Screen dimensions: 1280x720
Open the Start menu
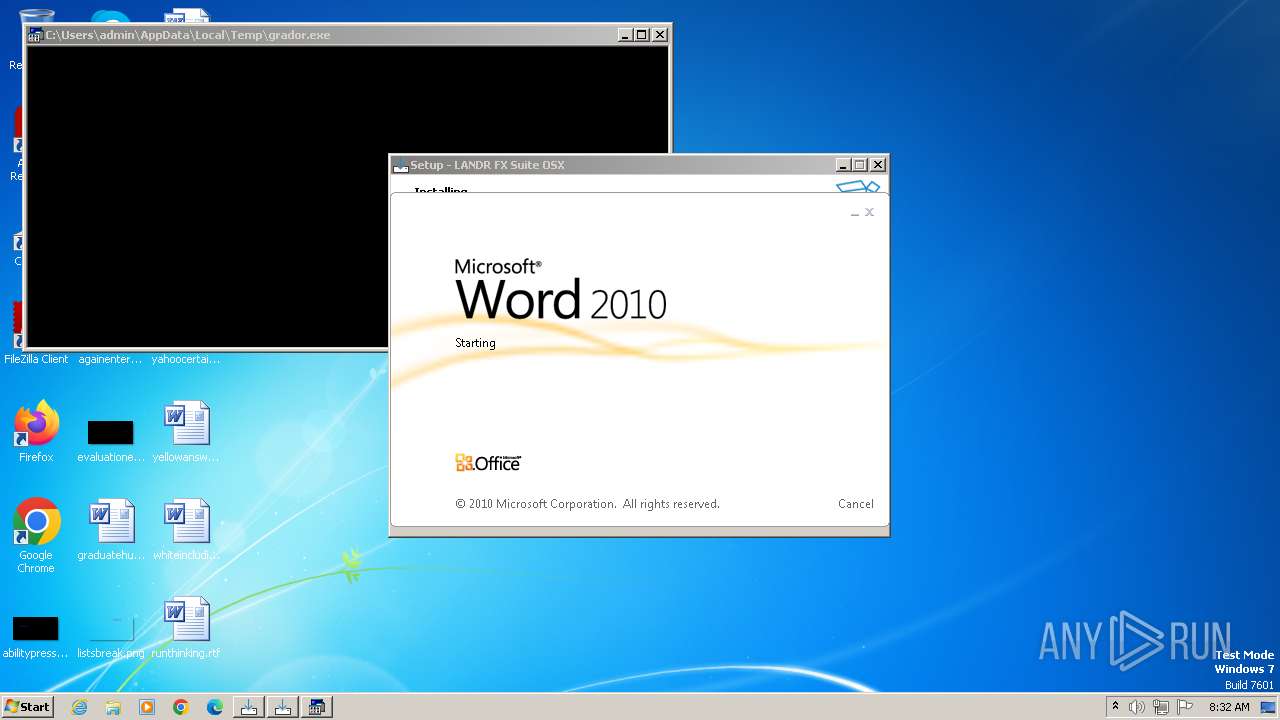click(27, 706)
